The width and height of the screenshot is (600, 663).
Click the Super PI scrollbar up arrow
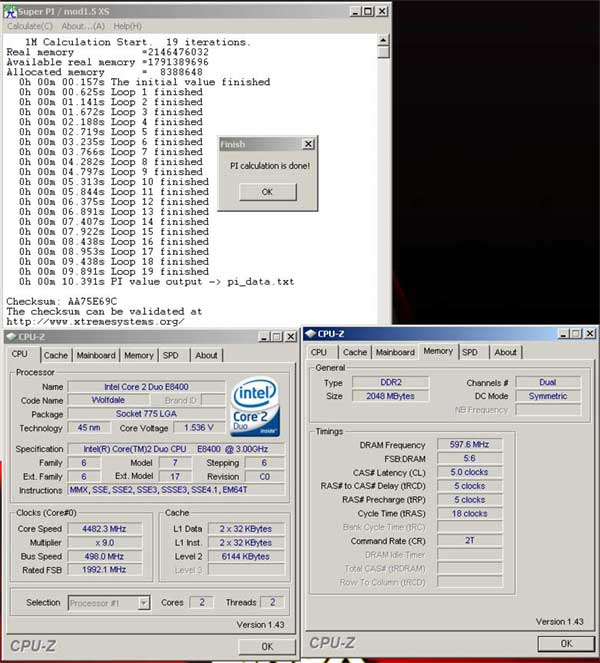tap(383, 40)
